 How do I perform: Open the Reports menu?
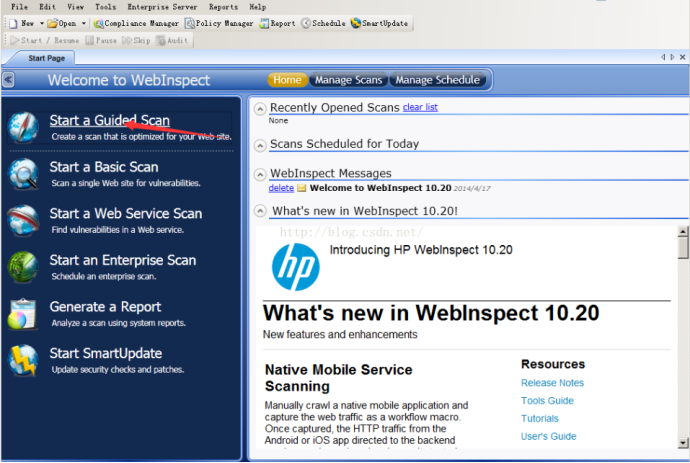pos(224,7)
